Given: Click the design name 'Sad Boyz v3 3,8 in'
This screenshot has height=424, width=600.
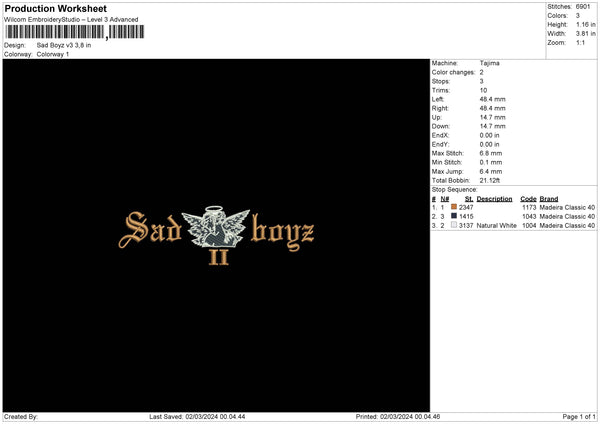Looking at the screenshot, I should coord(64,45).
